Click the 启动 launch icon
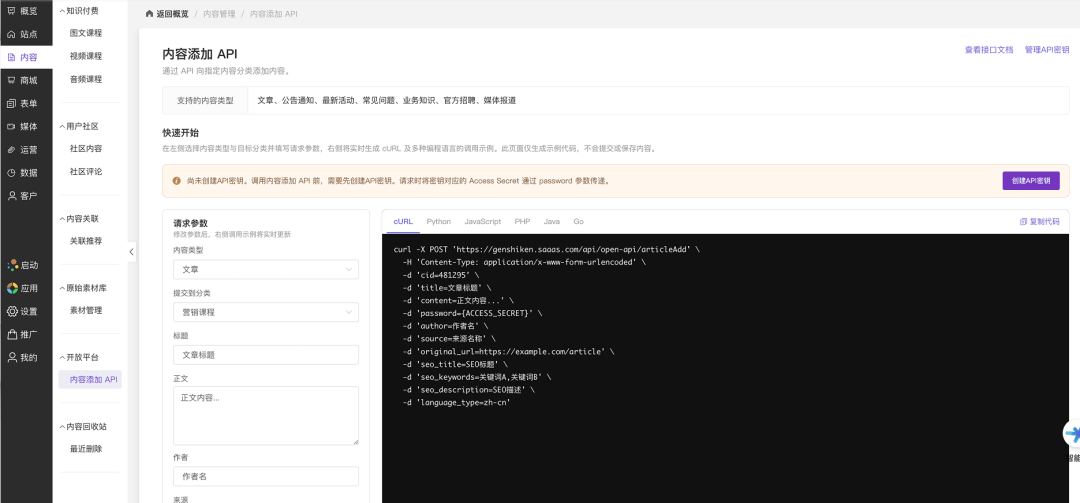 click(x=12, y=265)
